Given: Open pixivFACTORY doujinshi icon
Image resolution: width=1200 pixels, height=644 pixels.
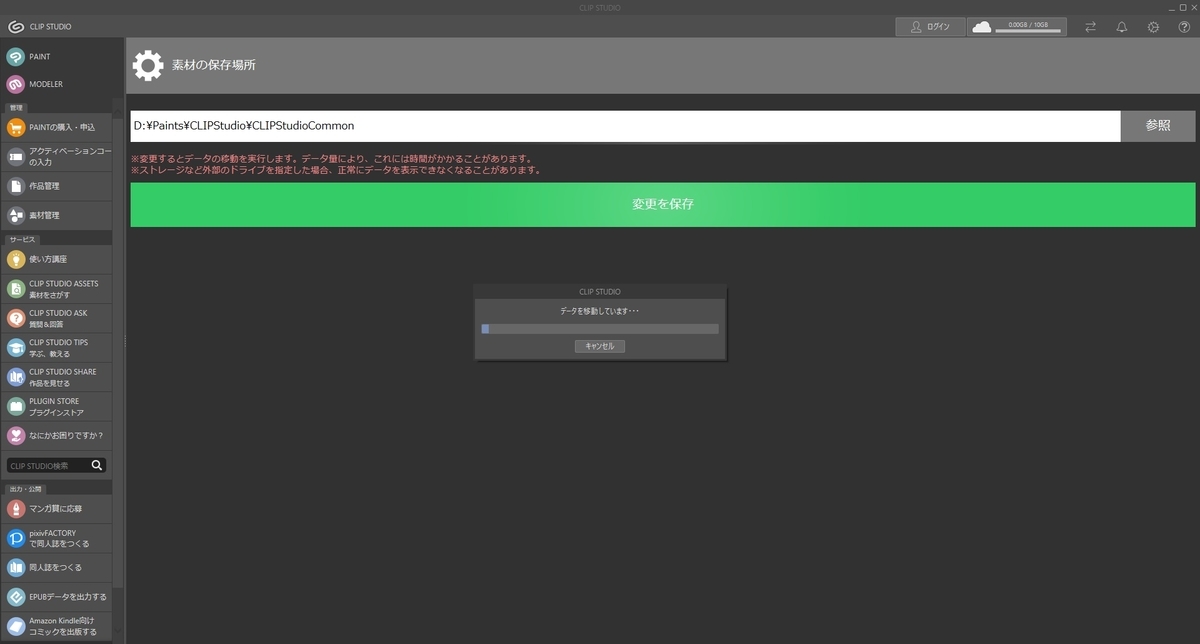Looking at the screenshot, I should pyautogui.click(x=16, y=538).
